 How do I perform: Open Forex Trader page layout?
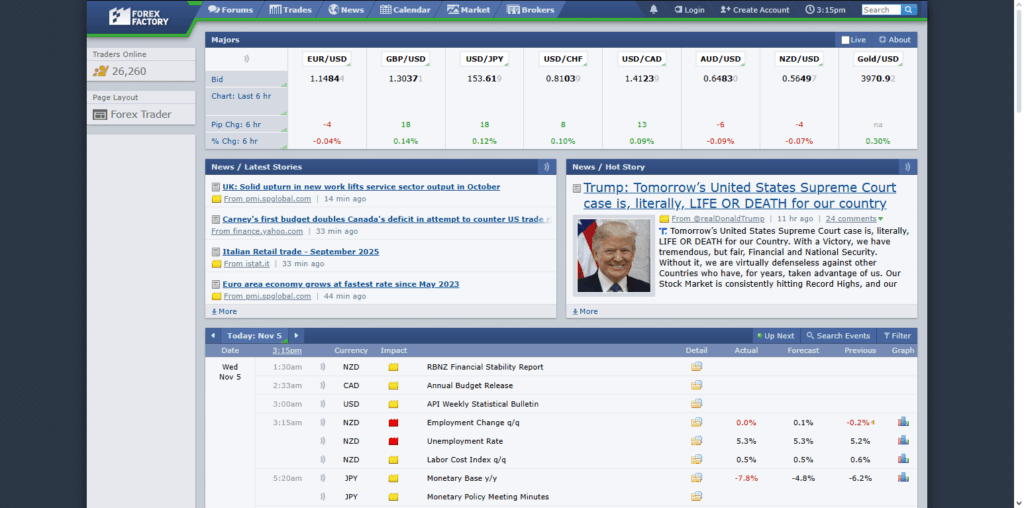(x=133, y=114)
